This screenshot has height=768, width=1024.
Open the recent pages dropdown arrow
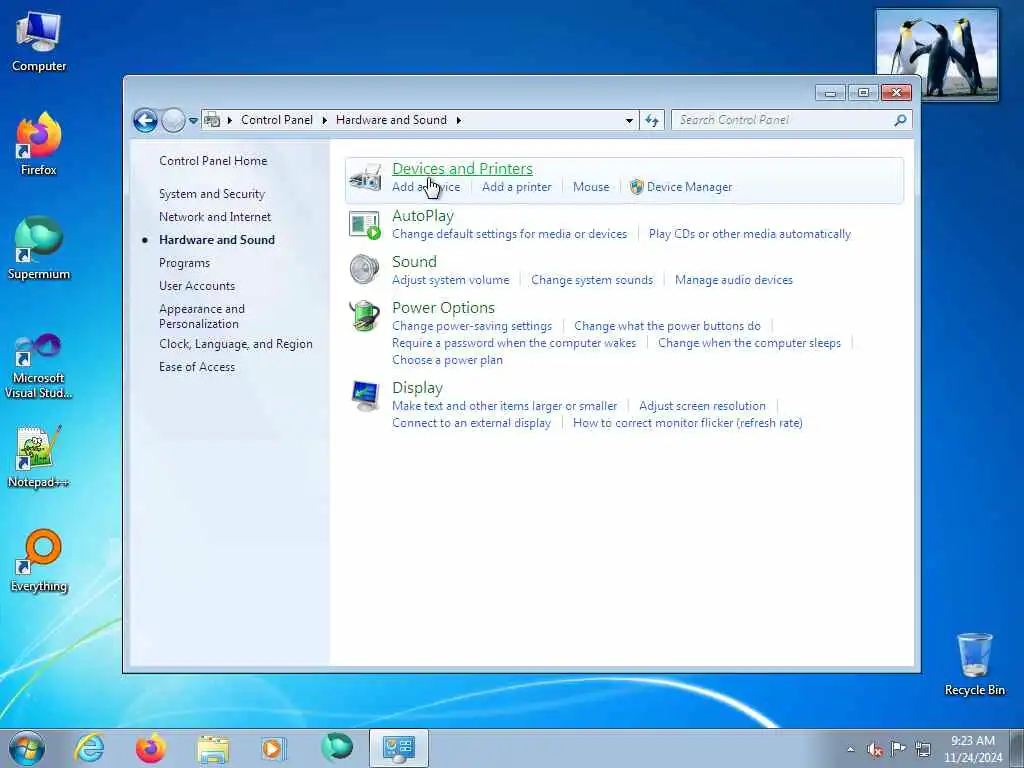click(193, 120)
